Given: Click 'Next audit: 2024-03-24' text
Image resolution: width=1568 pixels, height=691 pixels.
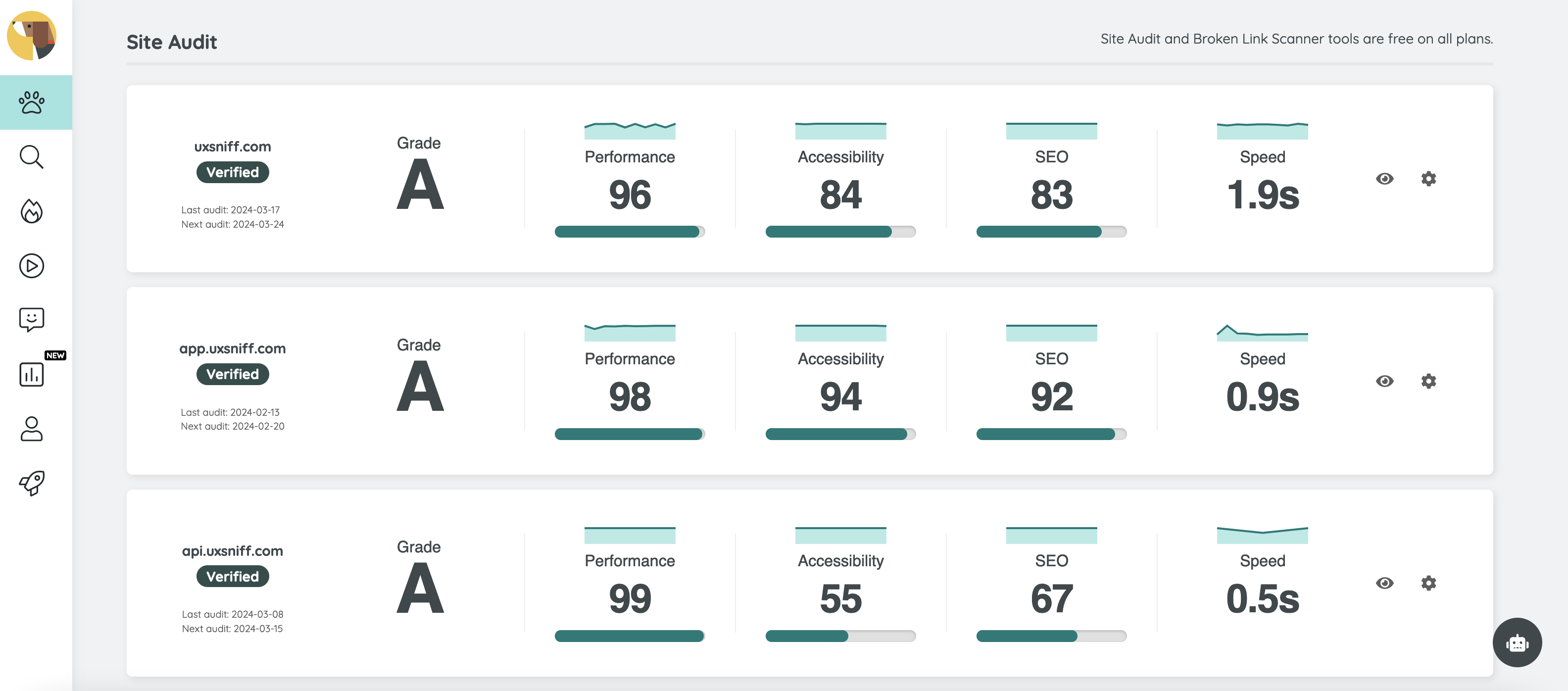Looking at the screenshot, I should coord(233,225).
